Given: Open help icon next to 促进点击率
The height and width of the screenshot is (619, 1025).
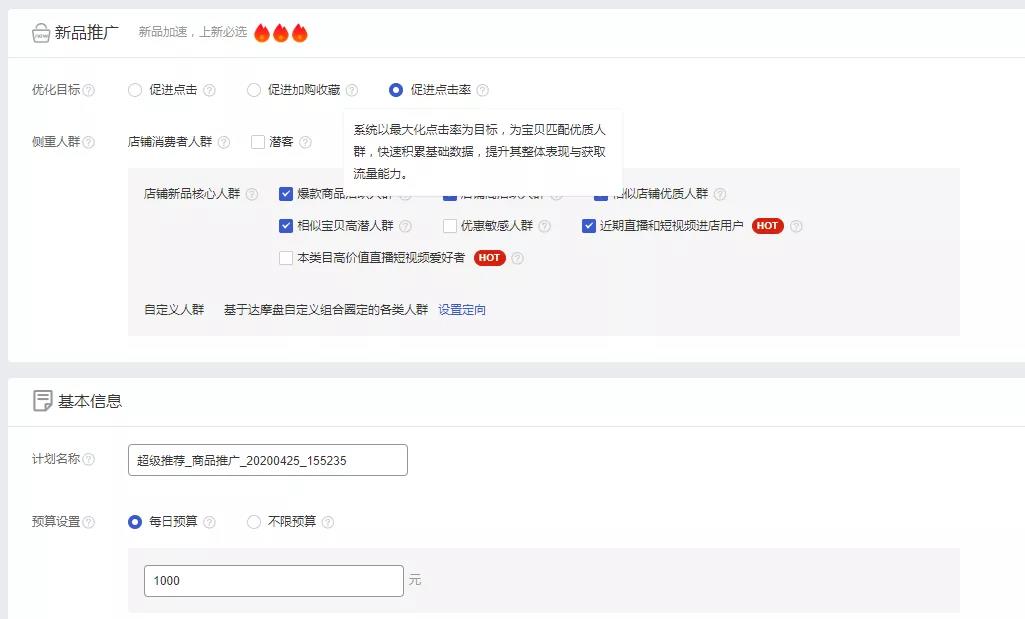Looking at the screenshot, I should click(x=482, y=90).
